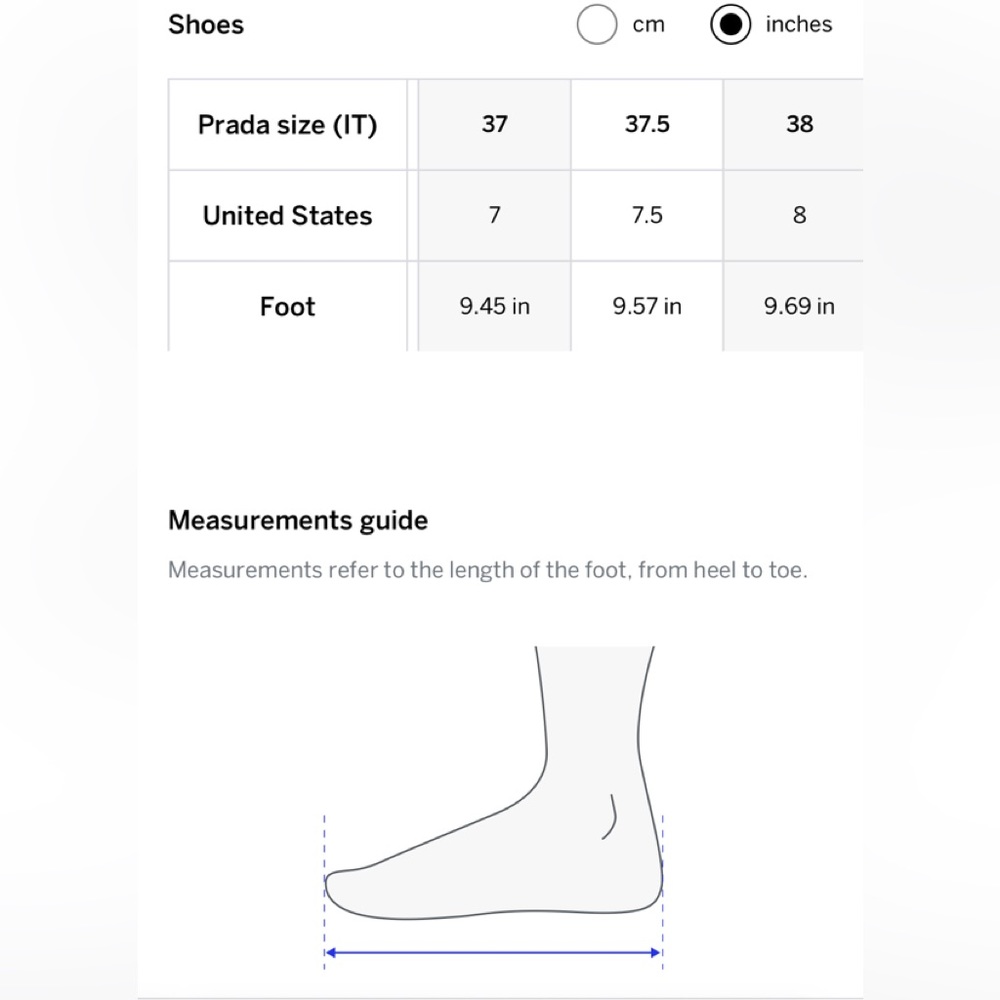The width and height of the screenshot is (1000, 1000).
Task: Click the 9.45 in foot measurement
Action: coord(494,307)
